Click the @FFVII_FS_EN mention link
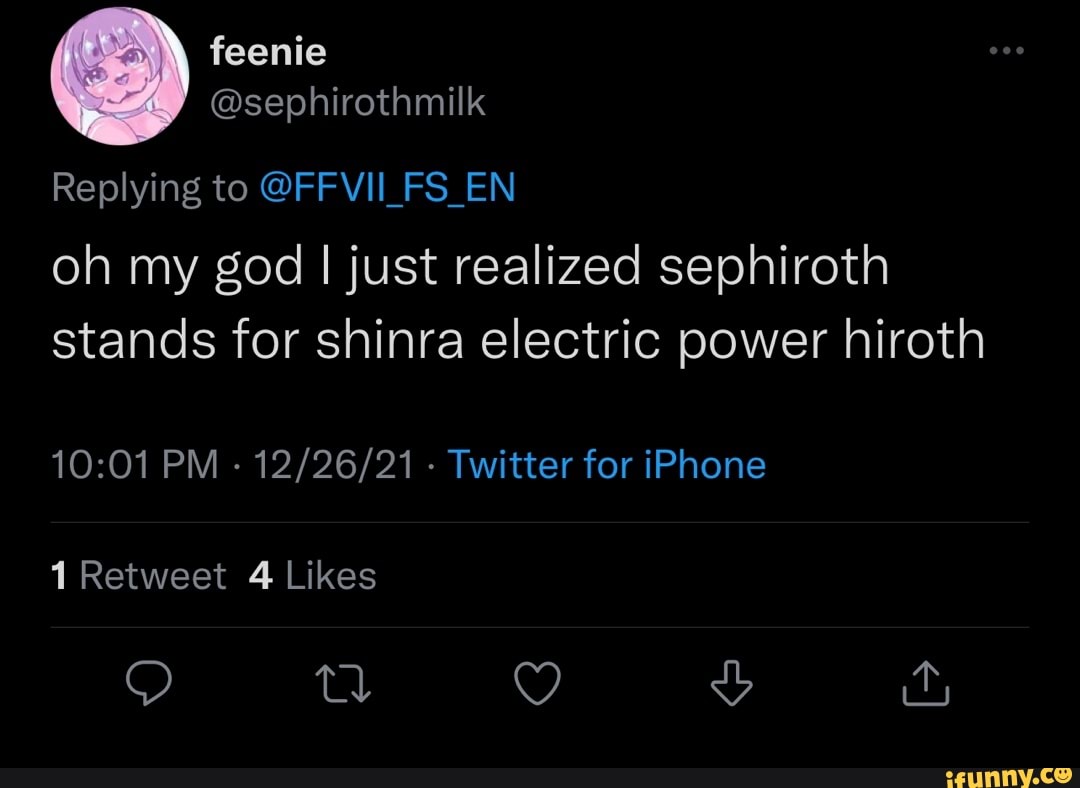 [x=386, y=186]
